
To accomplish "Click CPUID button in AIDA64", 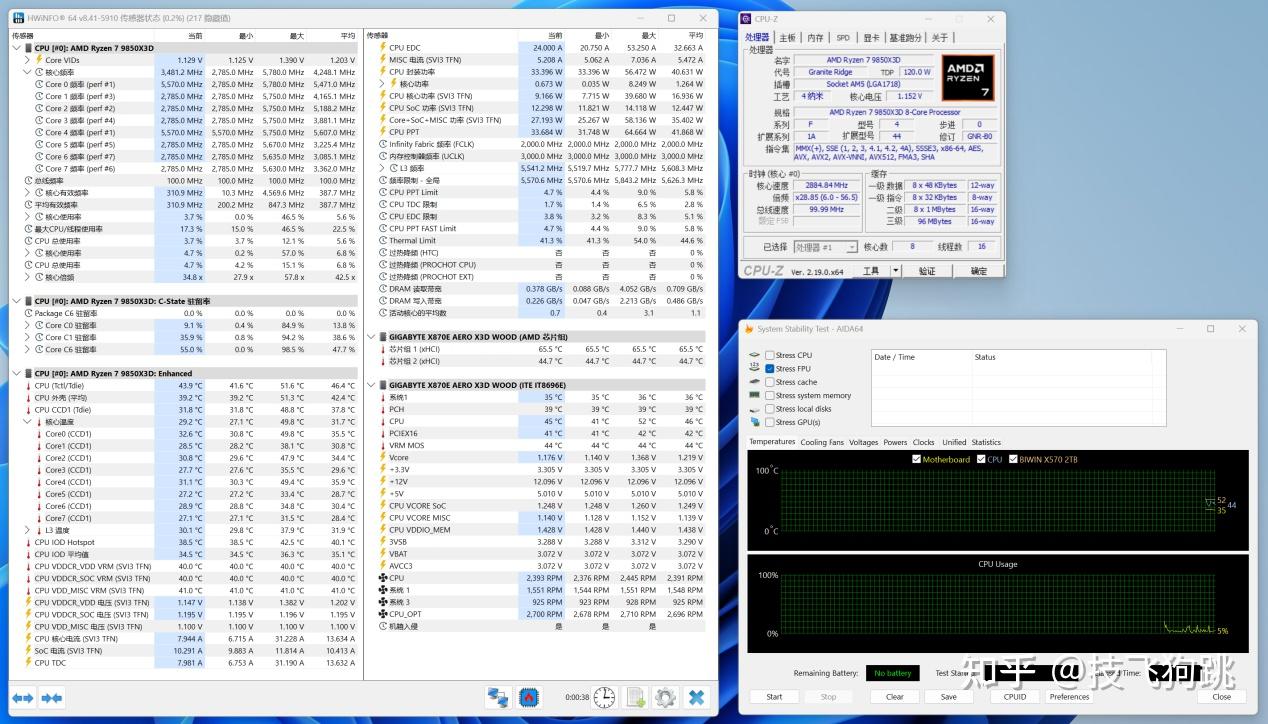I will [1014, 697].
